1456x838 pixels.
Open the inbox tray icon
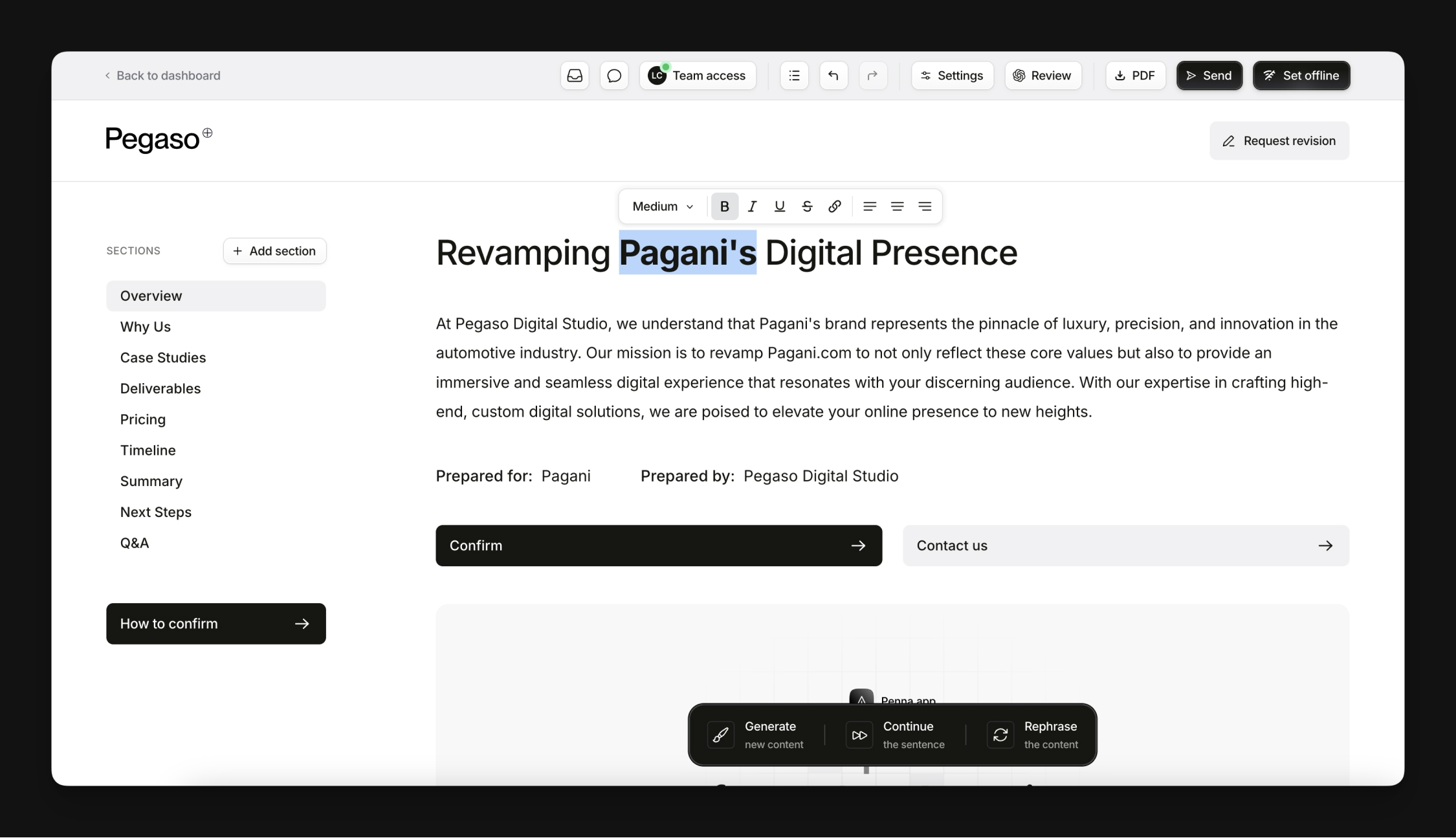click(575, 76)
